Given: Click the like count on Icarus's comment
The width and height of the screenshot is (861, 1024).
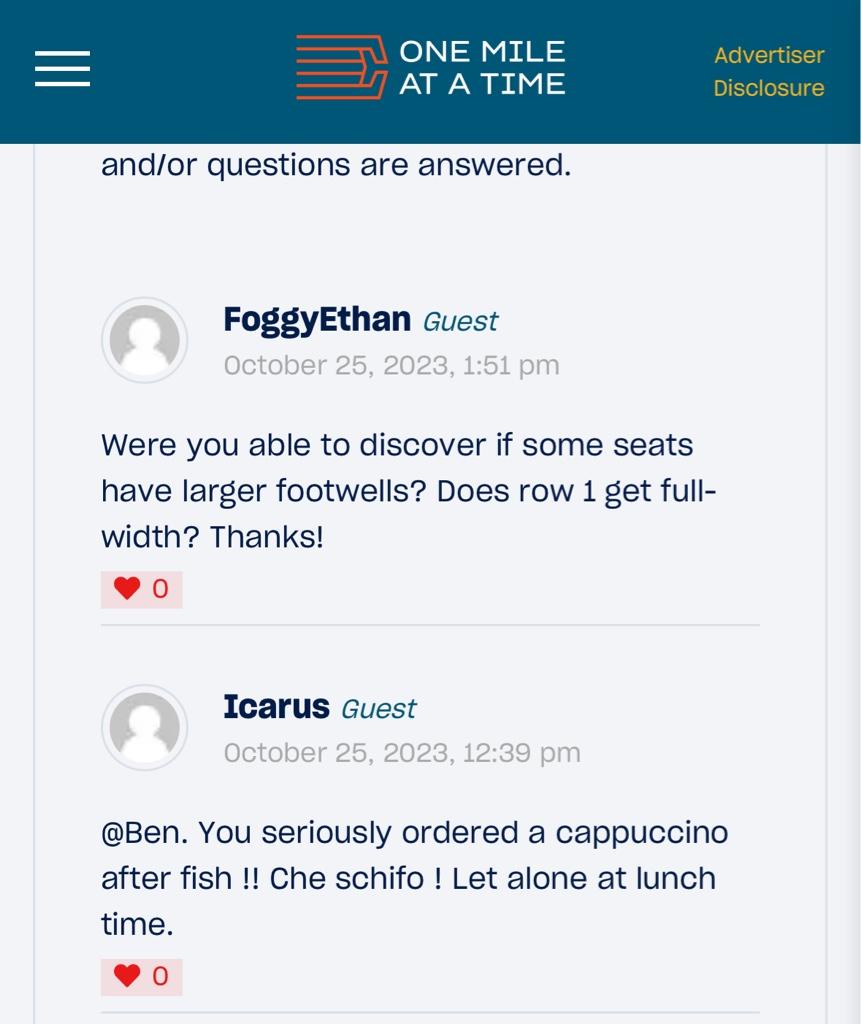Looking at the screenshot, I should coord(160,976).
